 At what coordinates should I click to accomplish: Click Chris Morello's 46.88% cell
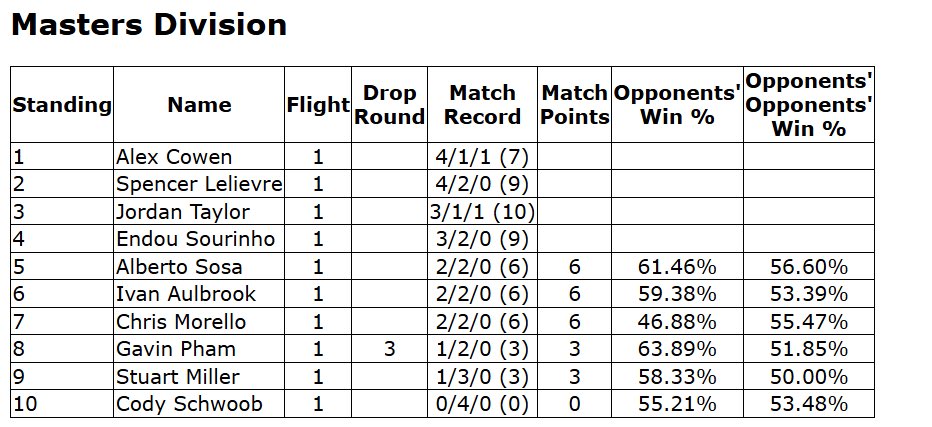tap(677, 322)
